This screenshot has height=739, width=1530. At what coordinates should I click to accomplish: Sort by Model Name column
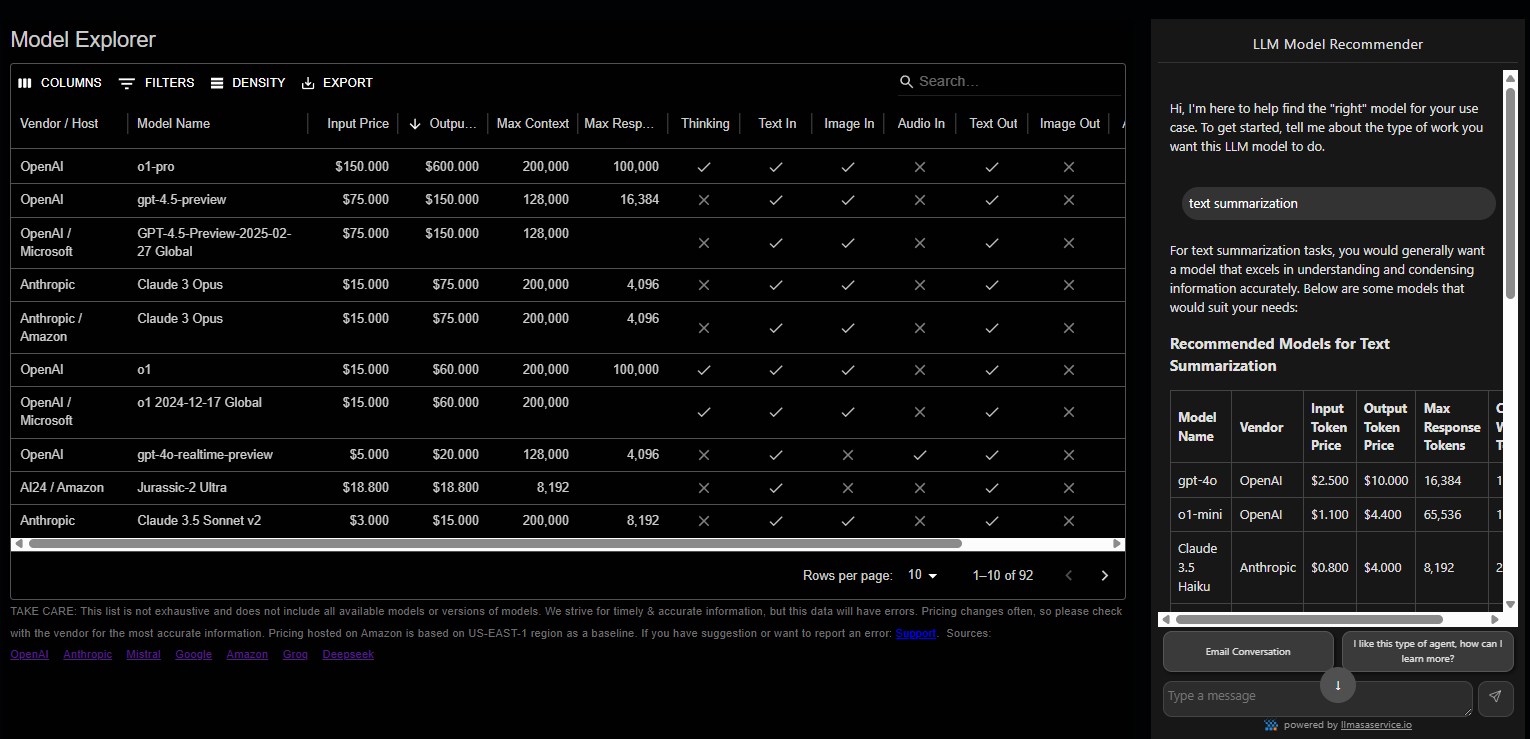pos(173,123)
